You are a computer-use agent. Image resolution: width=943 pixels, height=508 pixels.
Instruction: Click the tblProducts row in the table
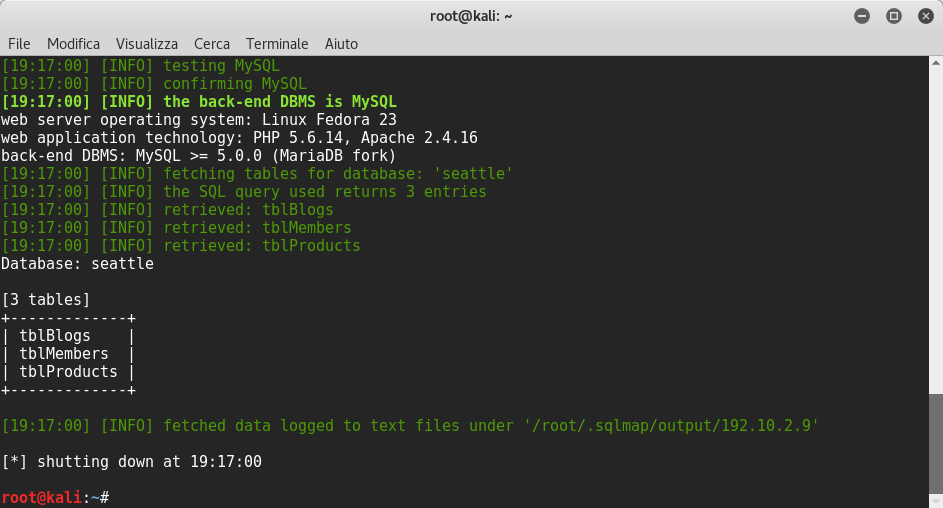click(x=69, y=372)
